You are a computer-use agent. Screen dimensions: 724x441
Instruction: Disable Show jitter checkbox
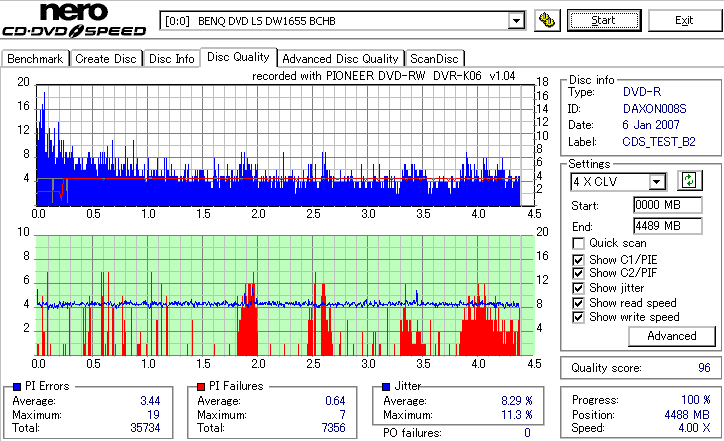tap(578, 288)
